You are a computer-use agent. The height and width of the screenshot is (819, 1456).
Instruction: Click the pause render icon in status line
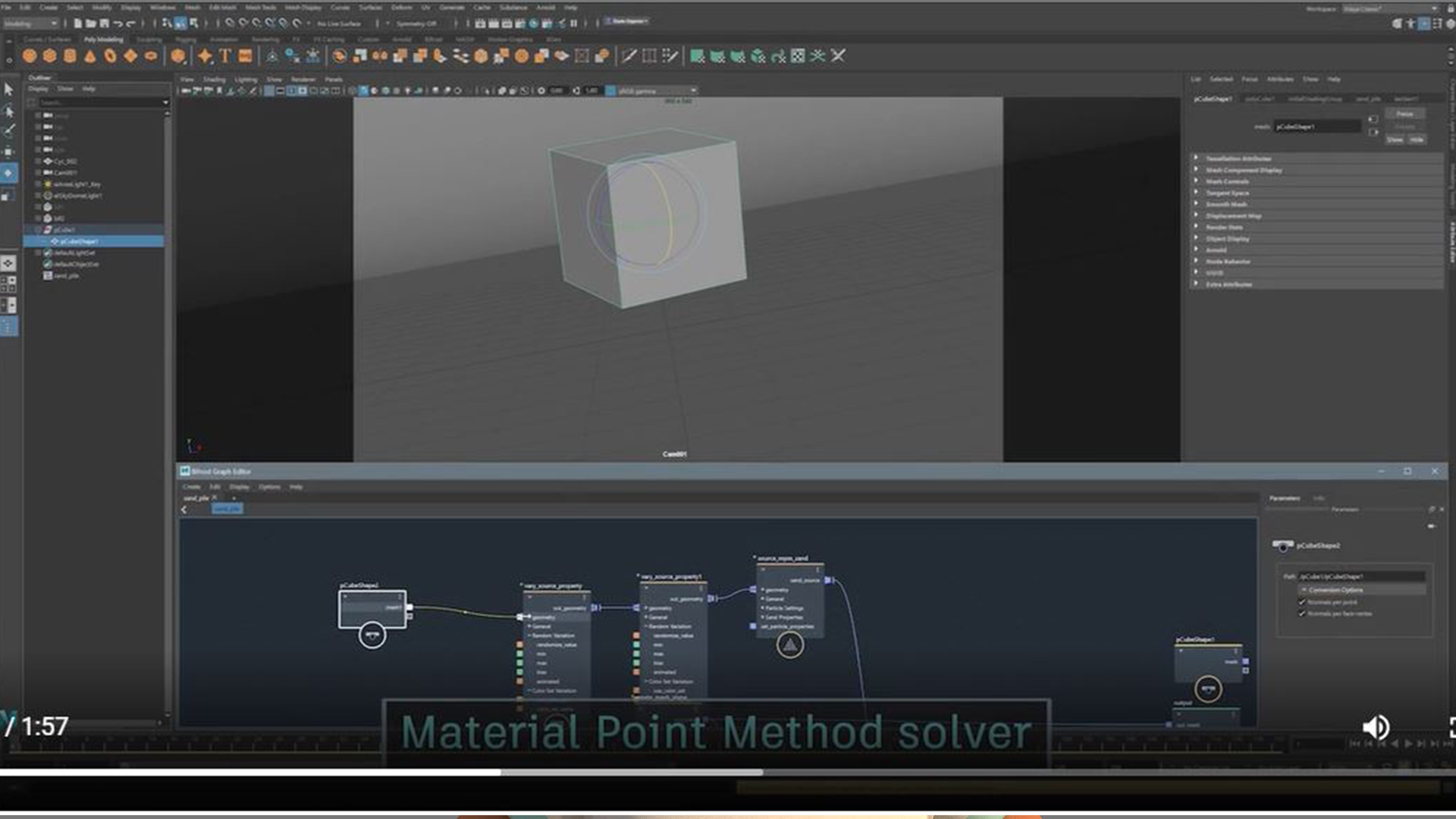(x=573, y=24)
